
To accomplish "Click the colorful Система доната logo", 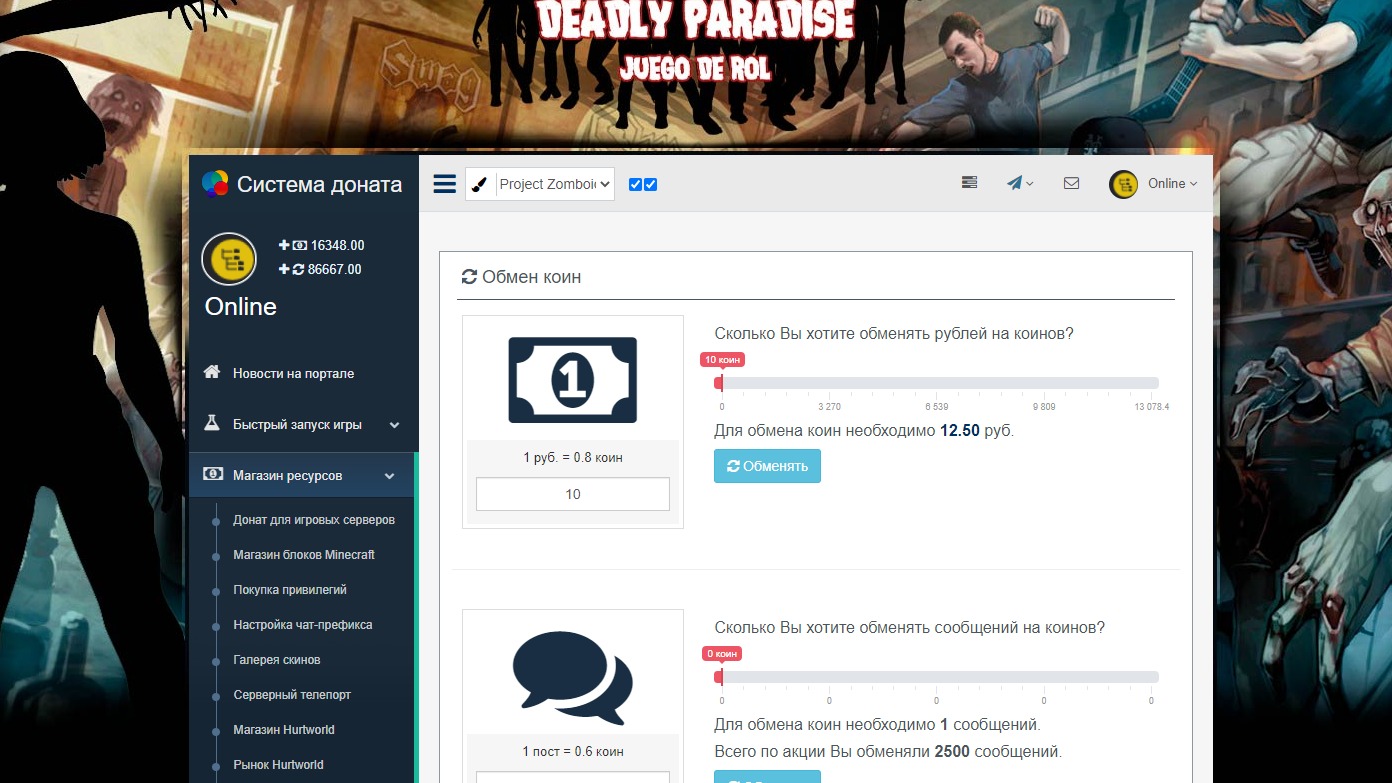I will pos(215,184).
